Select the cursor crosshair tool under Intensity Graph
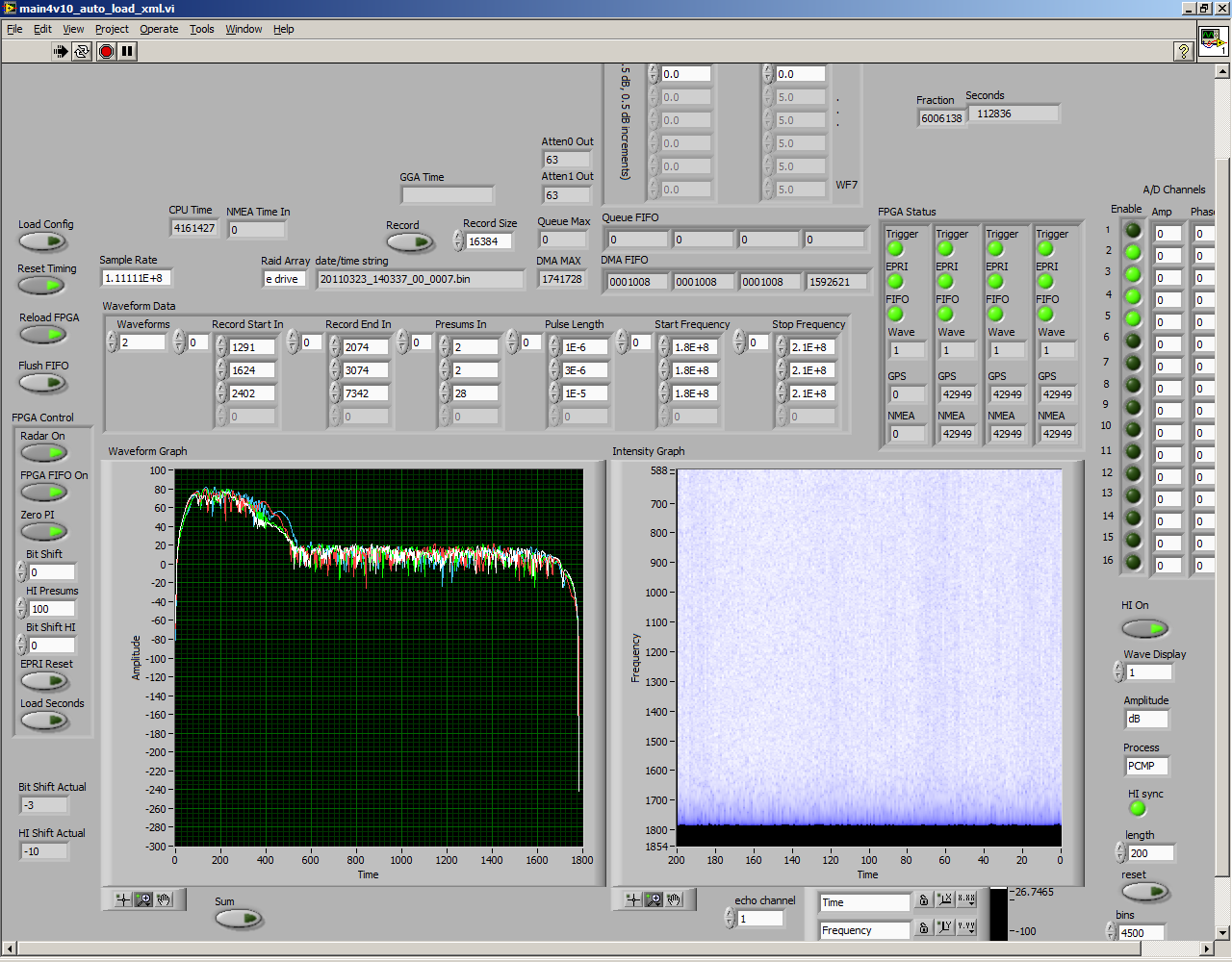This screenshot has width=1232, height=962. [632, 899]
